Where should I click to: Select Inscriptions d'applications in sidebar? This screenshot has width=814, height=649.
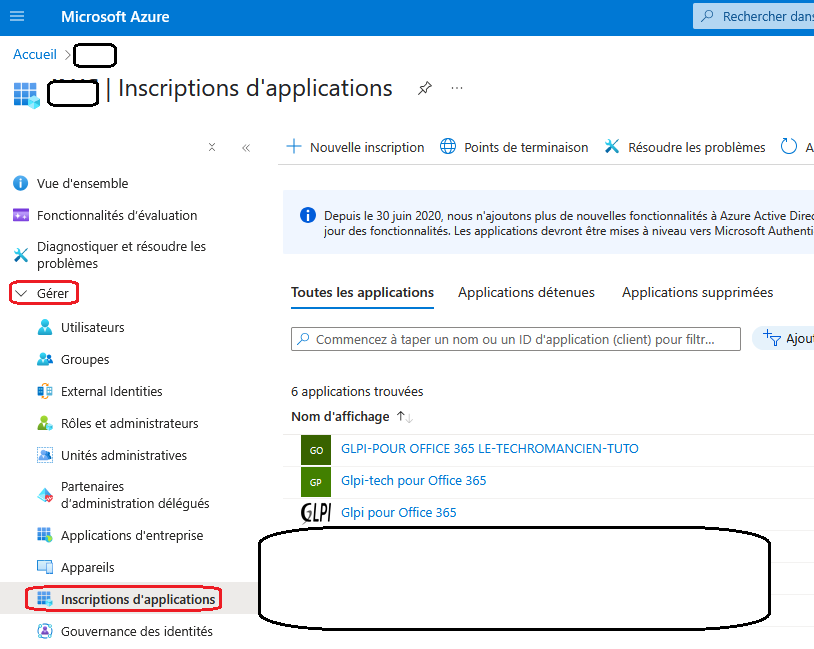pos(138,599)
